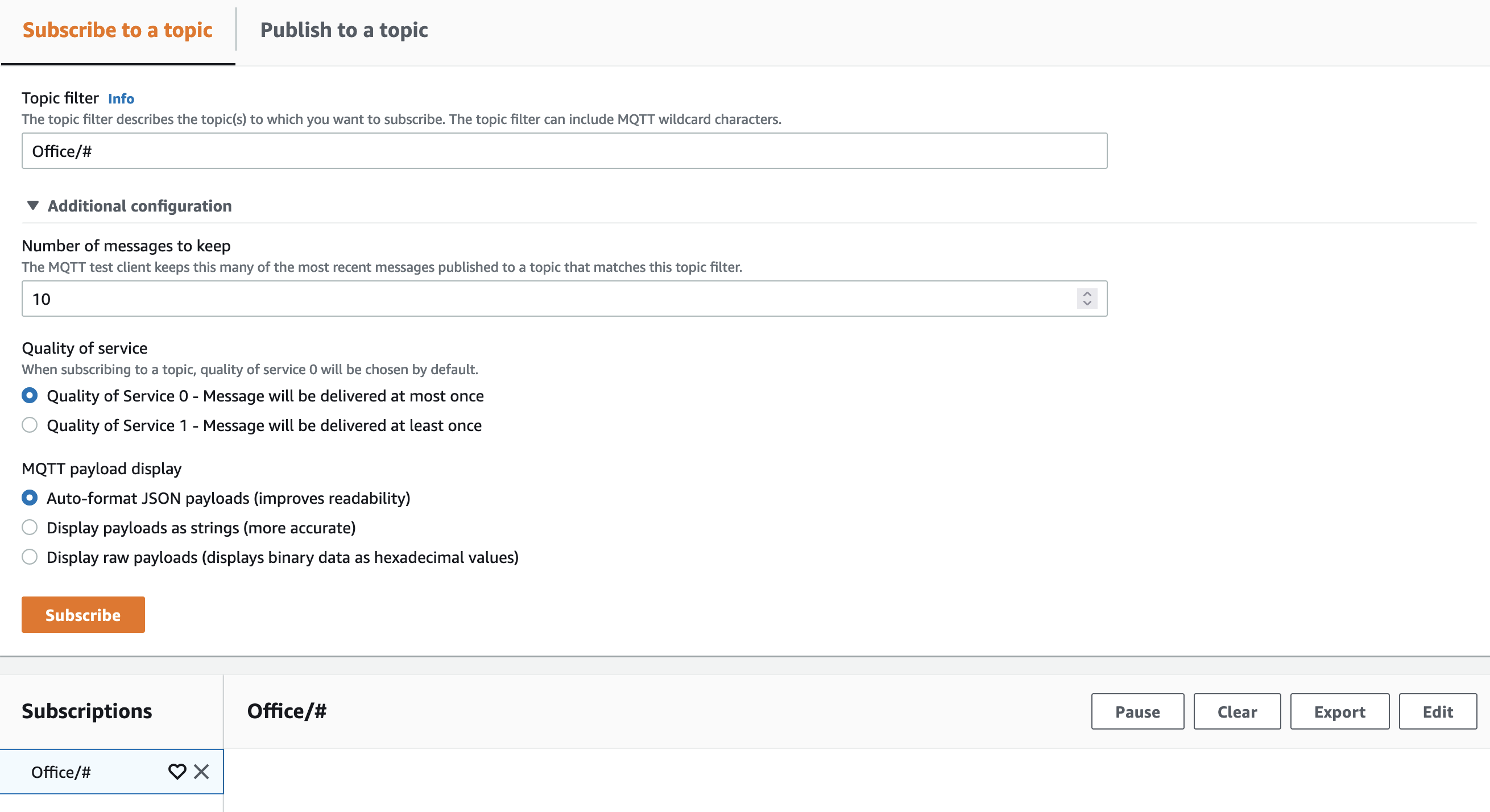
Task: Increase message count with stepper up arrow
Action: [1087, 294]
